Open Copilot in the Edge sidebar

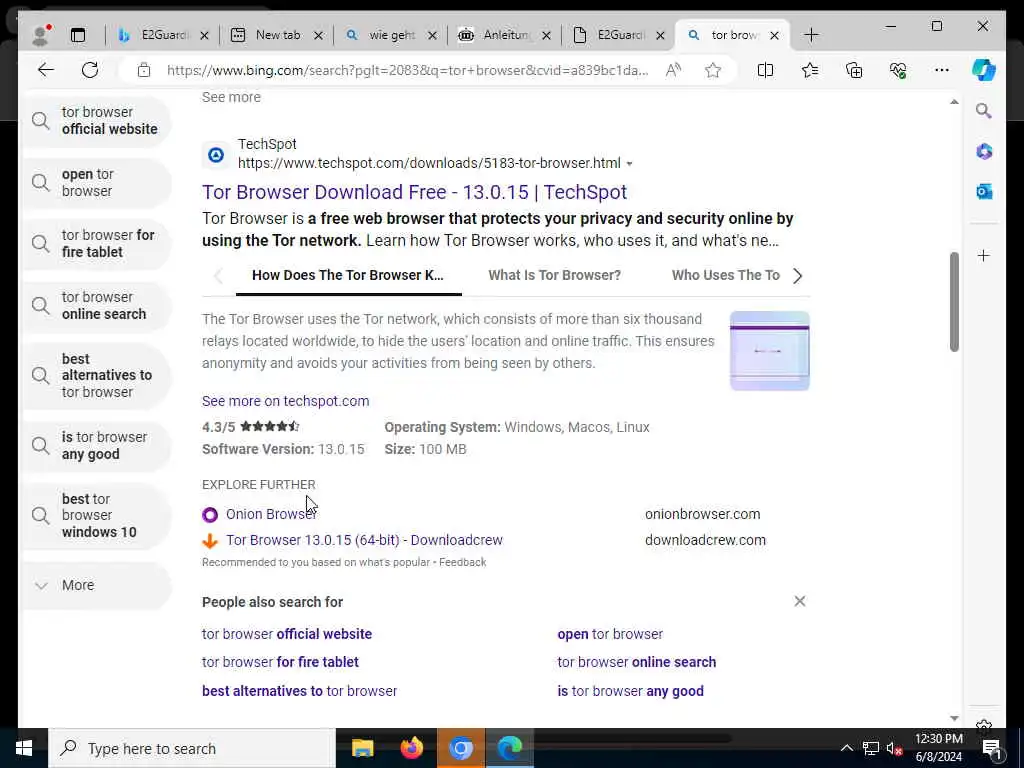pos(984,70)
